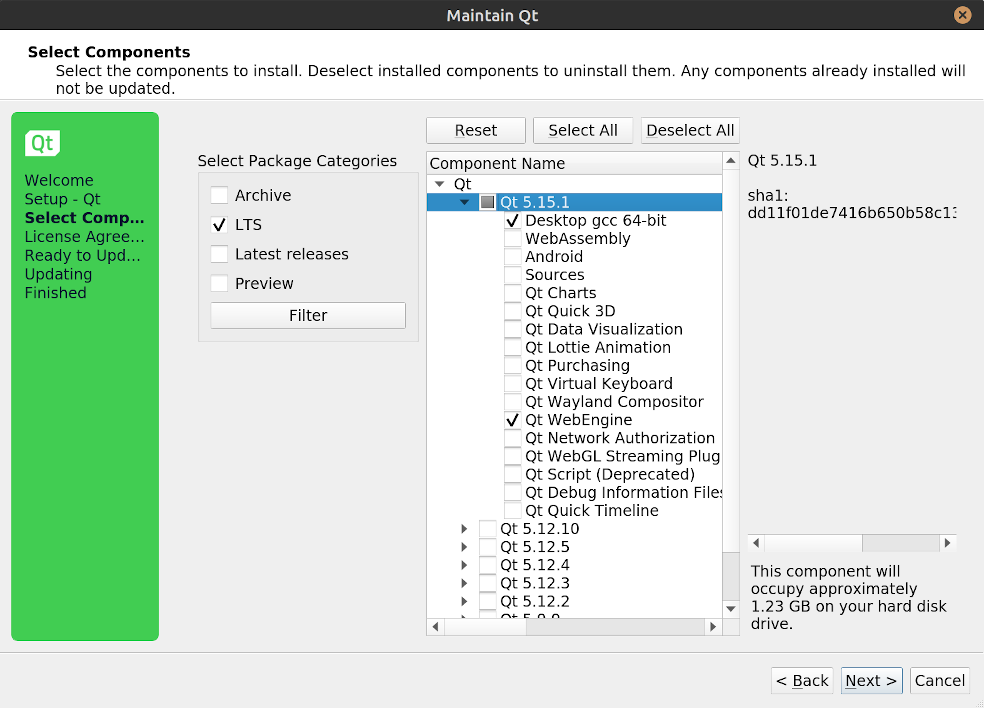The height and width of the screenshot is (708, 984).
Task: Click Deselect All components
Action: tap(690, 131)
